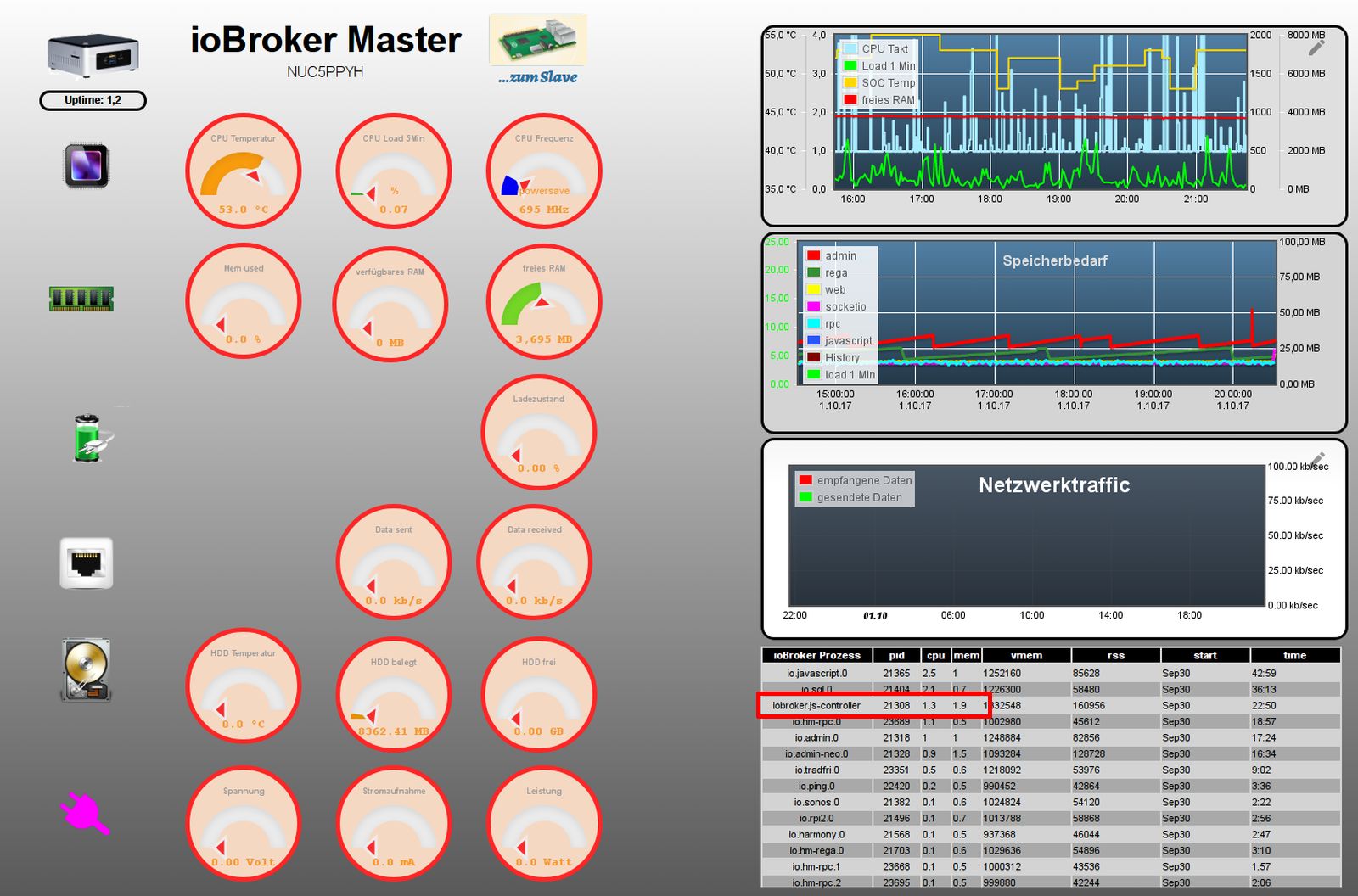
Task: Toggle the rega legend entry
Action: tap(828, 272)
